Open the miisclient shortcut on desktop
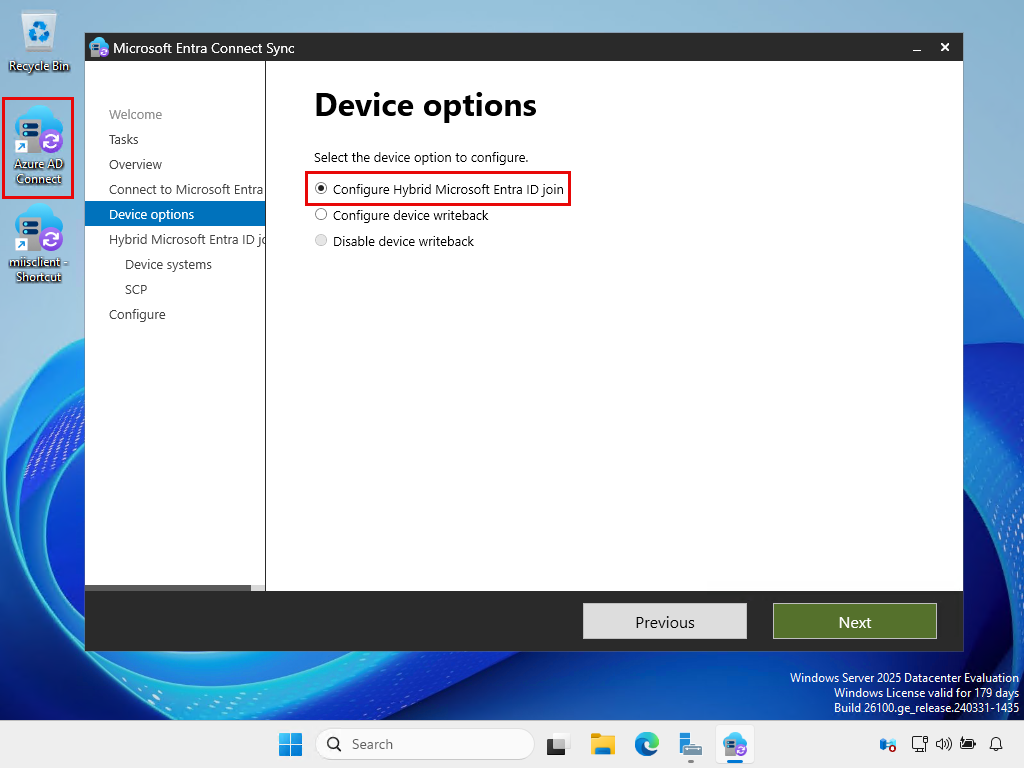 (x=39, y=244)
